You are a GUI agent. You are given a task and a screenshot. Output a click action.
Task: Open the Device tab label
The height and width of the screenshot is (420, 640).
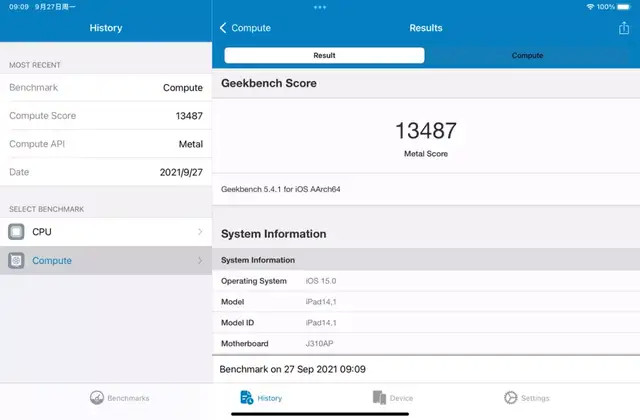click(x=401, y=398)
